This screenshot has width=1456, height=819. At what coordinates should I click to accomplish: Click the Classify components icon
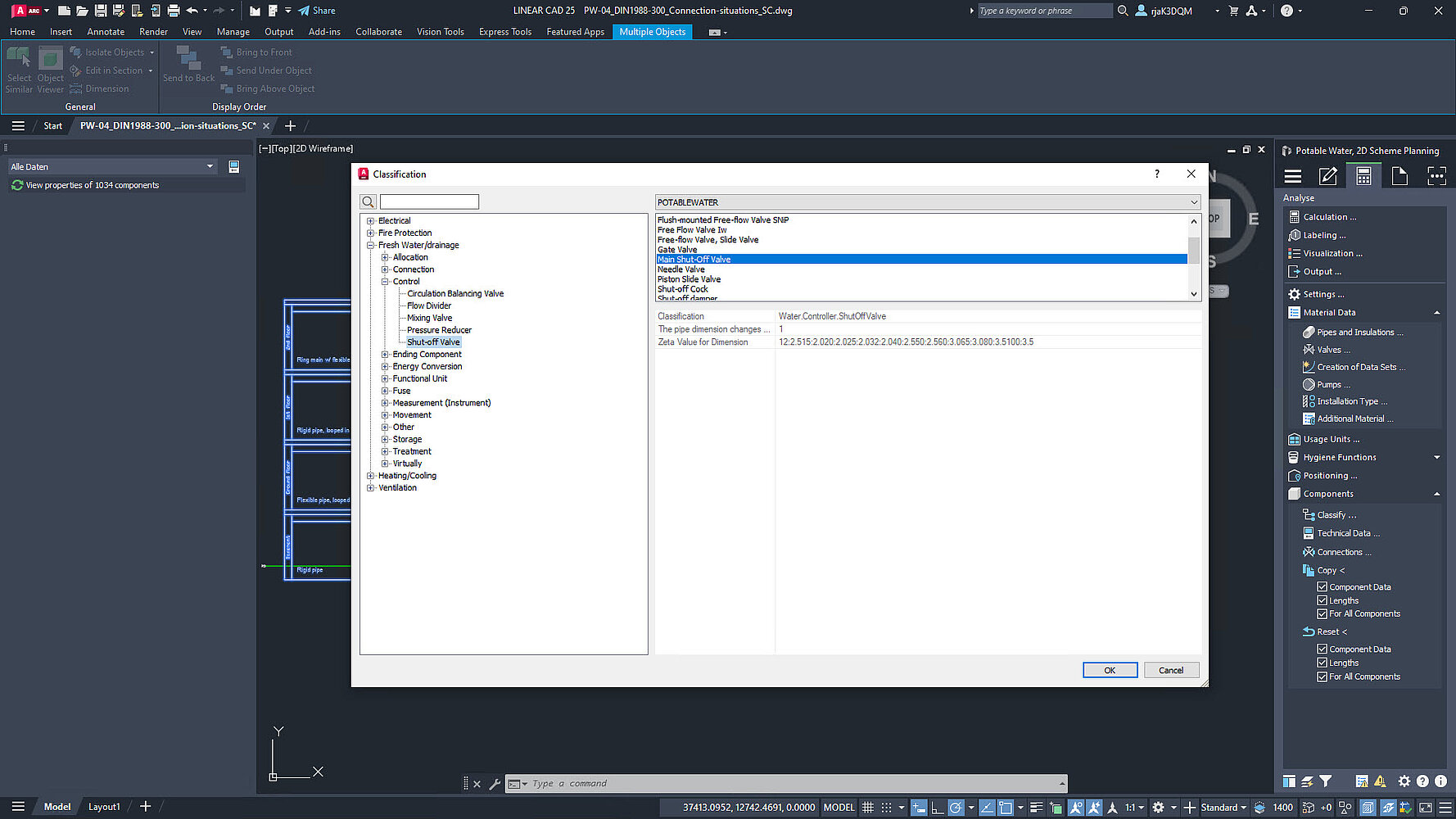click(x=1309, y=515)
